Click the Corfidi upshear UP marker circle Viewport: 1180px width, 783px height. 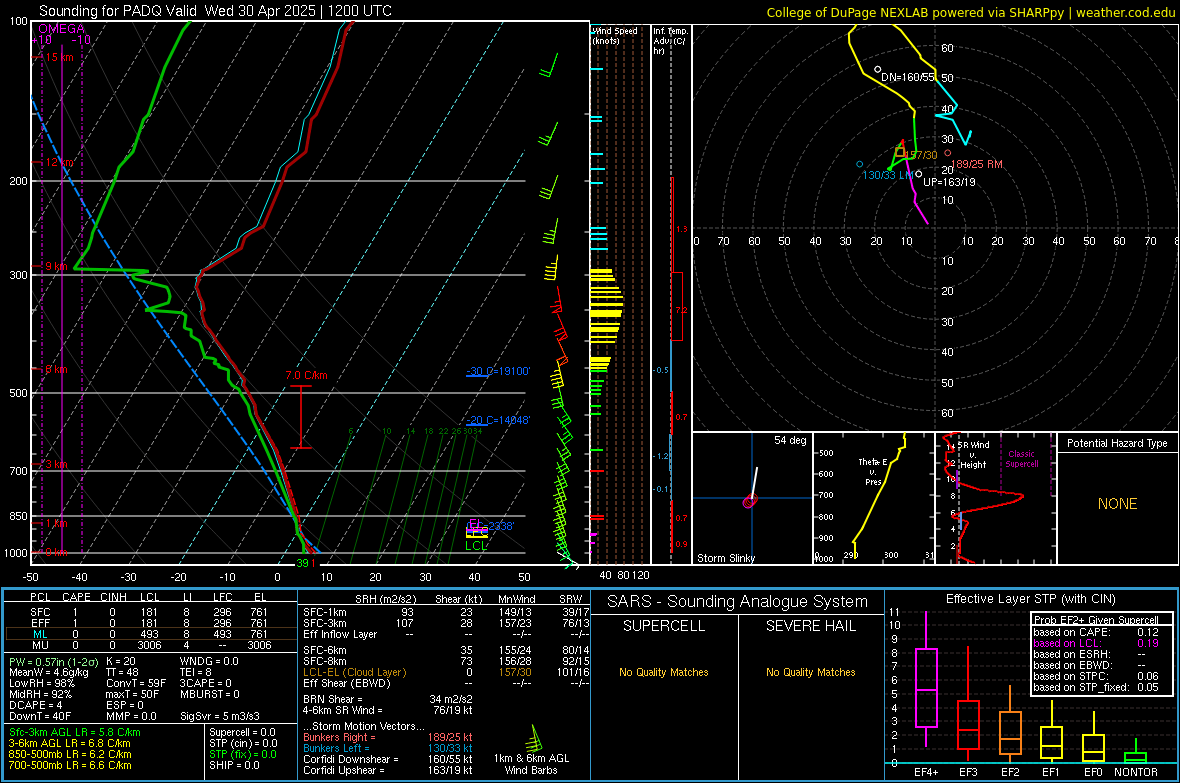(x=919, y=174)
